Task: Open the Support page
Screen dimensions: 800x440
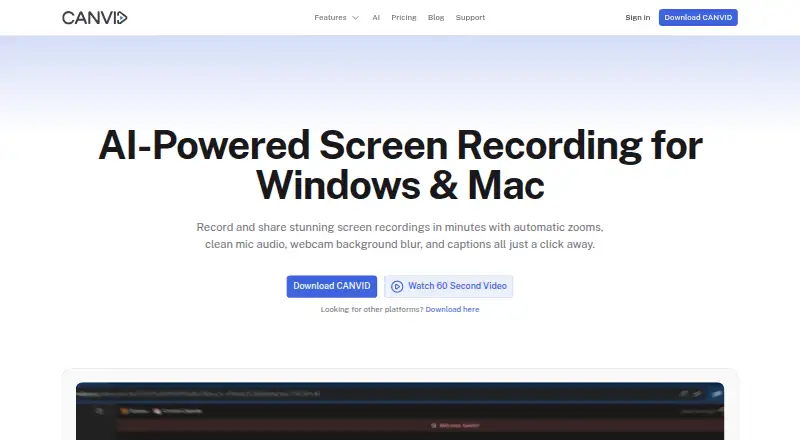Action: click(470, 17)
